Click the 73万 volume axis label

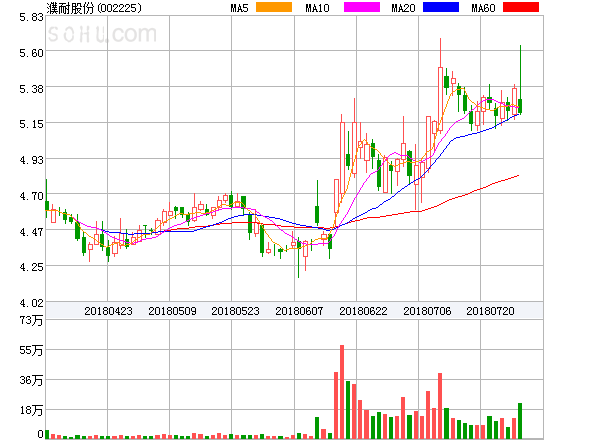pos(31,320)
